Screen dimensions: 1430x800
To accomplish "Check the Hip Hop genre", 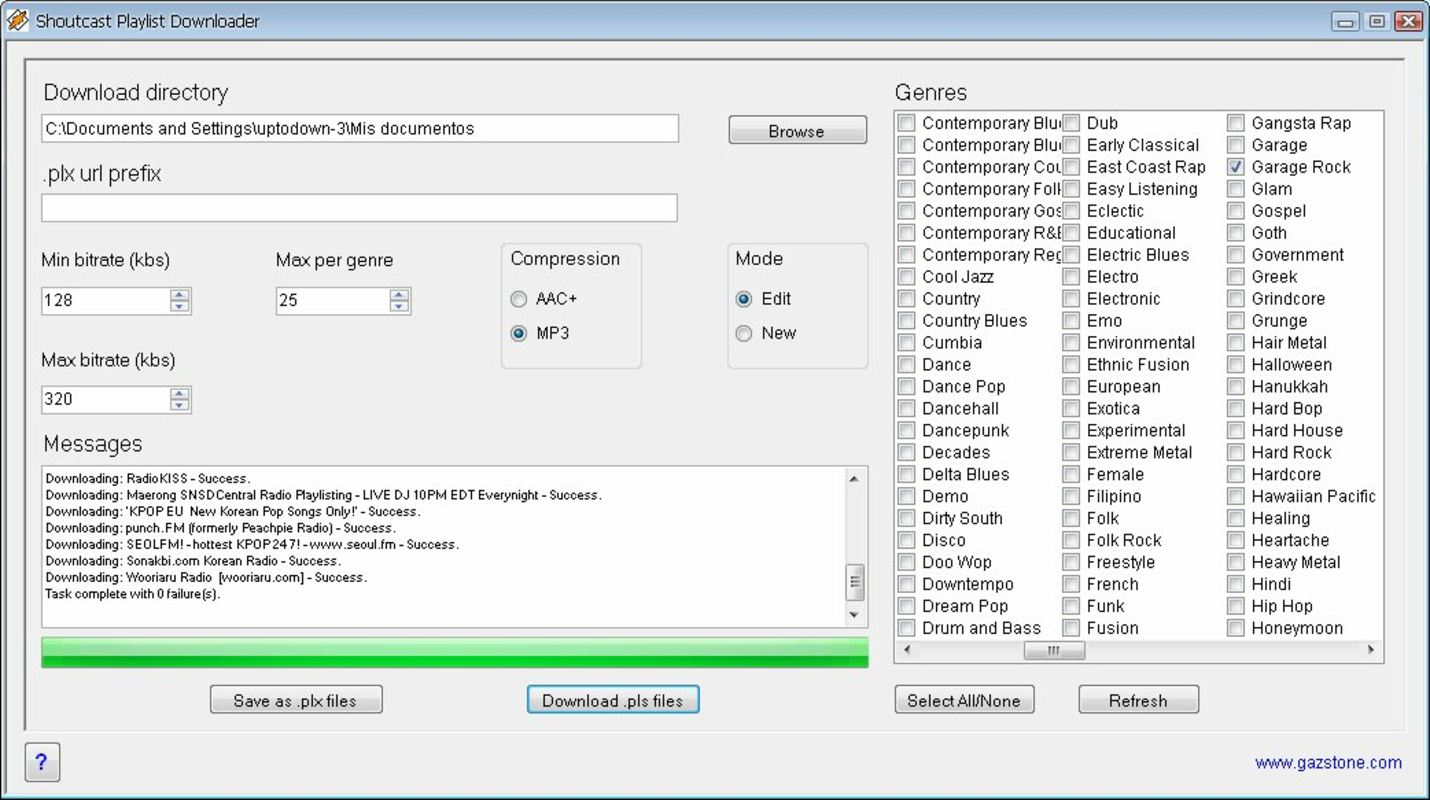I will point(1236,606).
